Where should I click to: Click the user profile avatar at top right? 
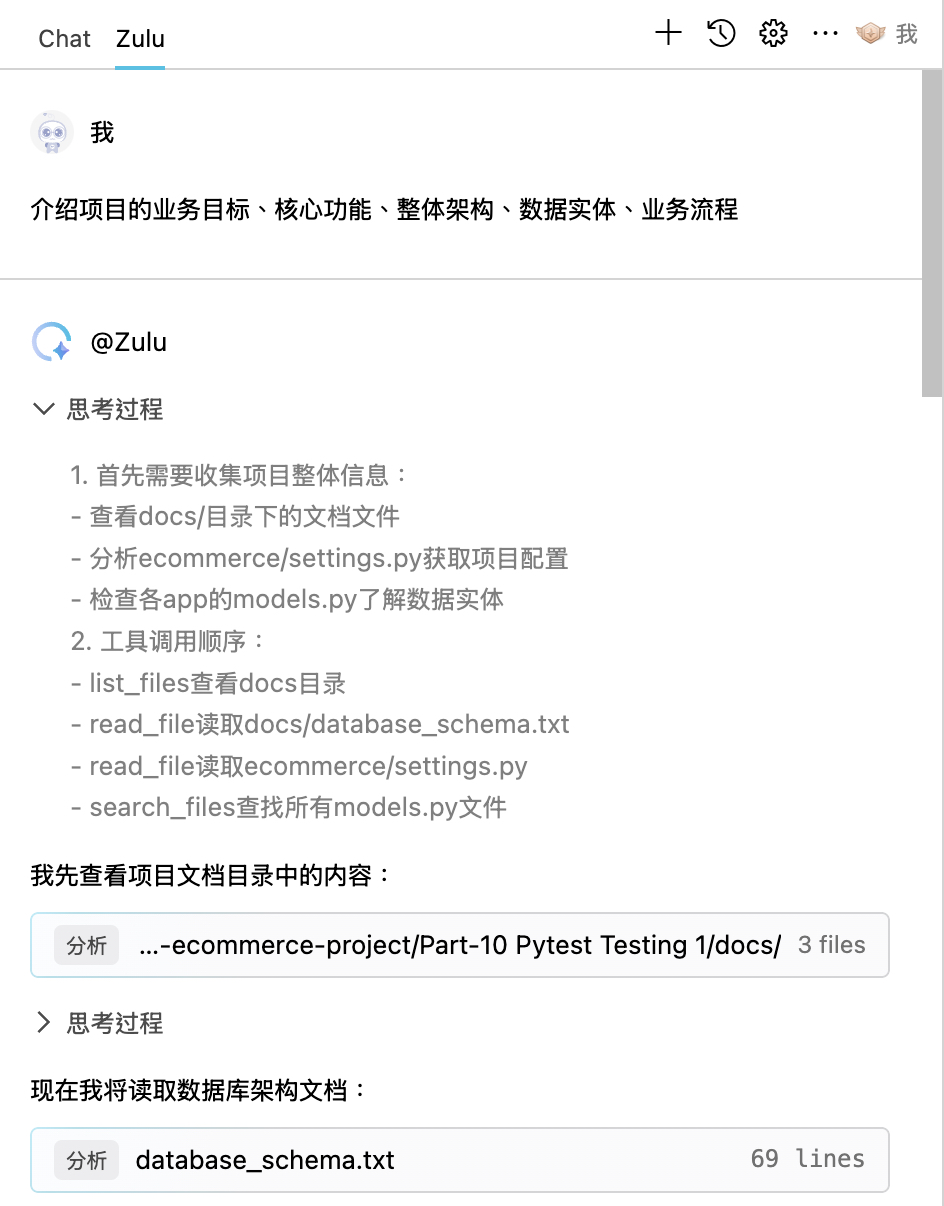pos(871,34)
